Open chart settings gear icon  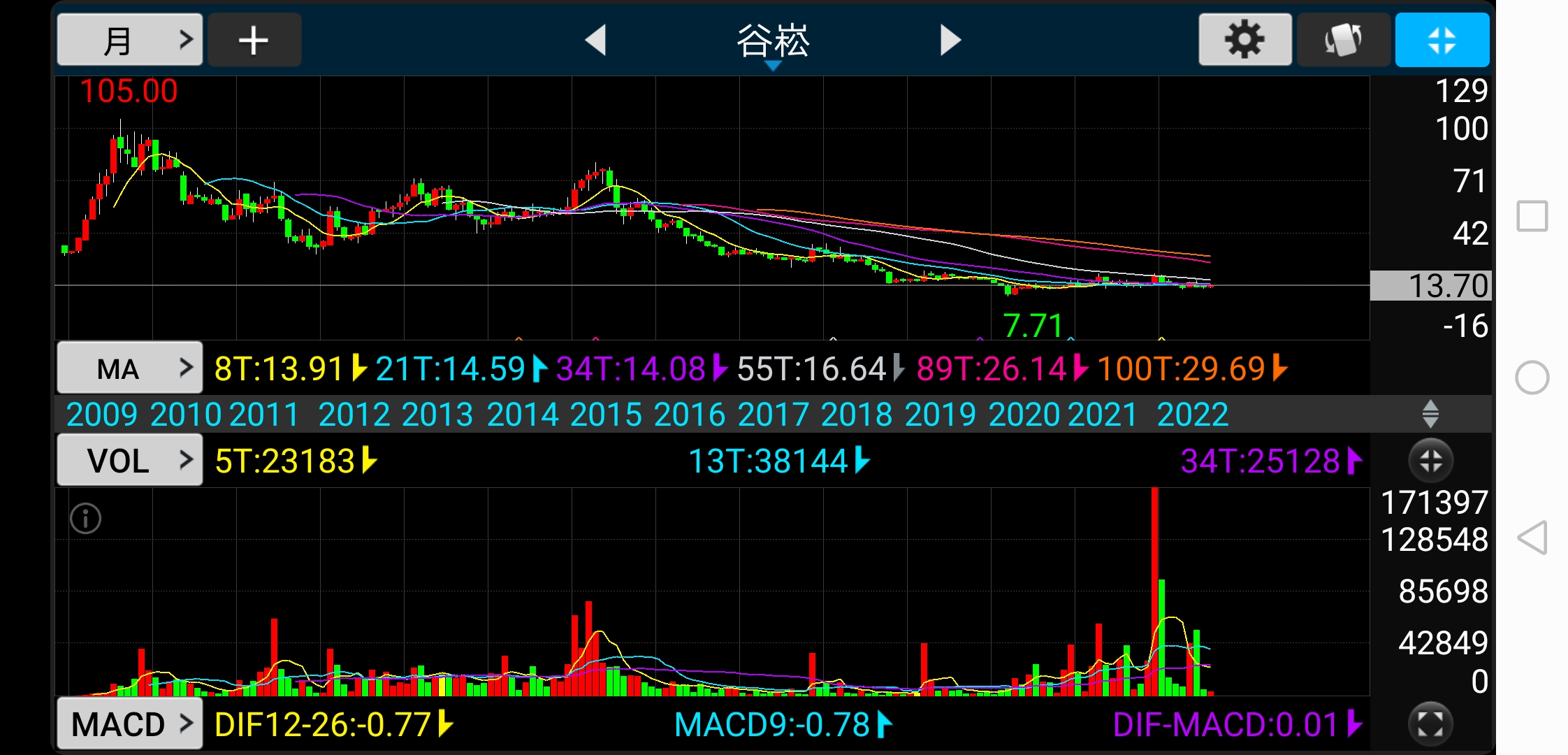pyautogui.click(x=1244, y=40)
